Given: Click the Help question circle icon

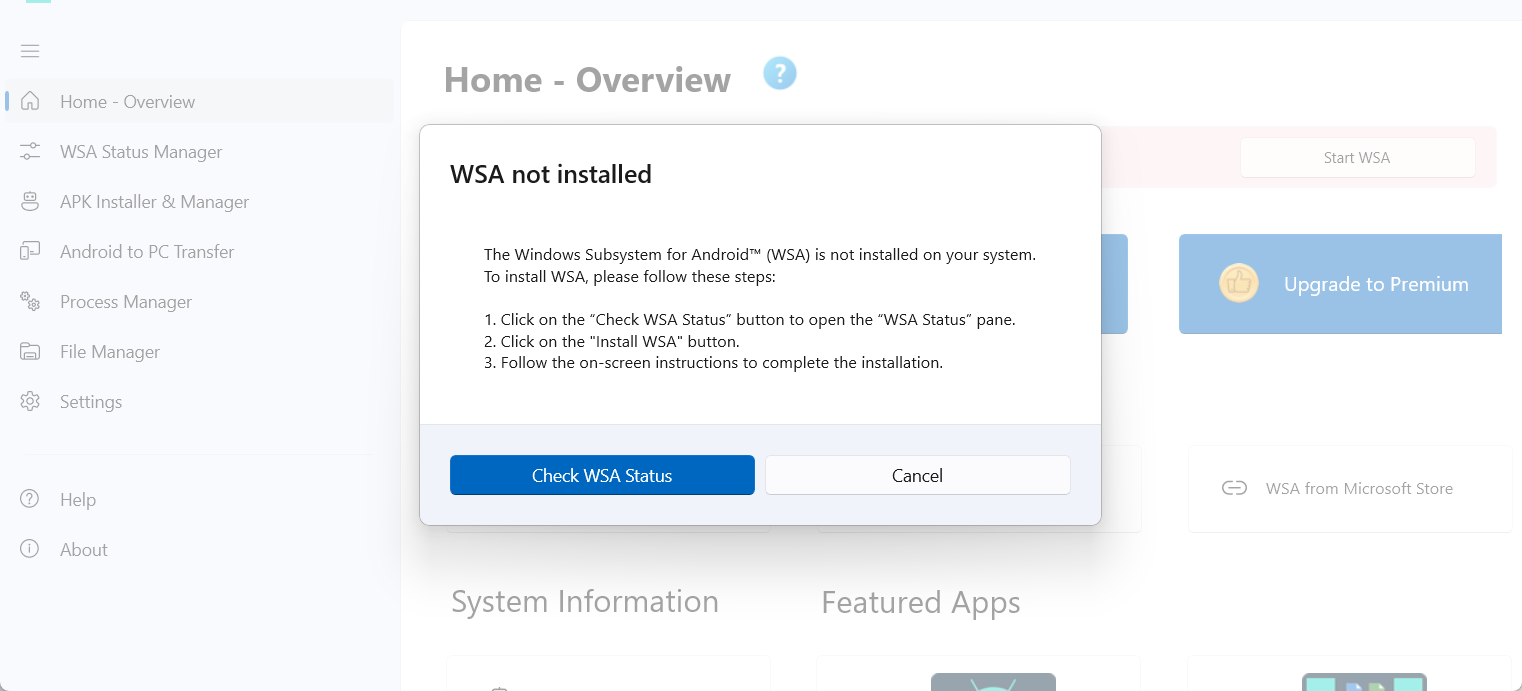Looking at the screenshot, I should coord(30,499).
